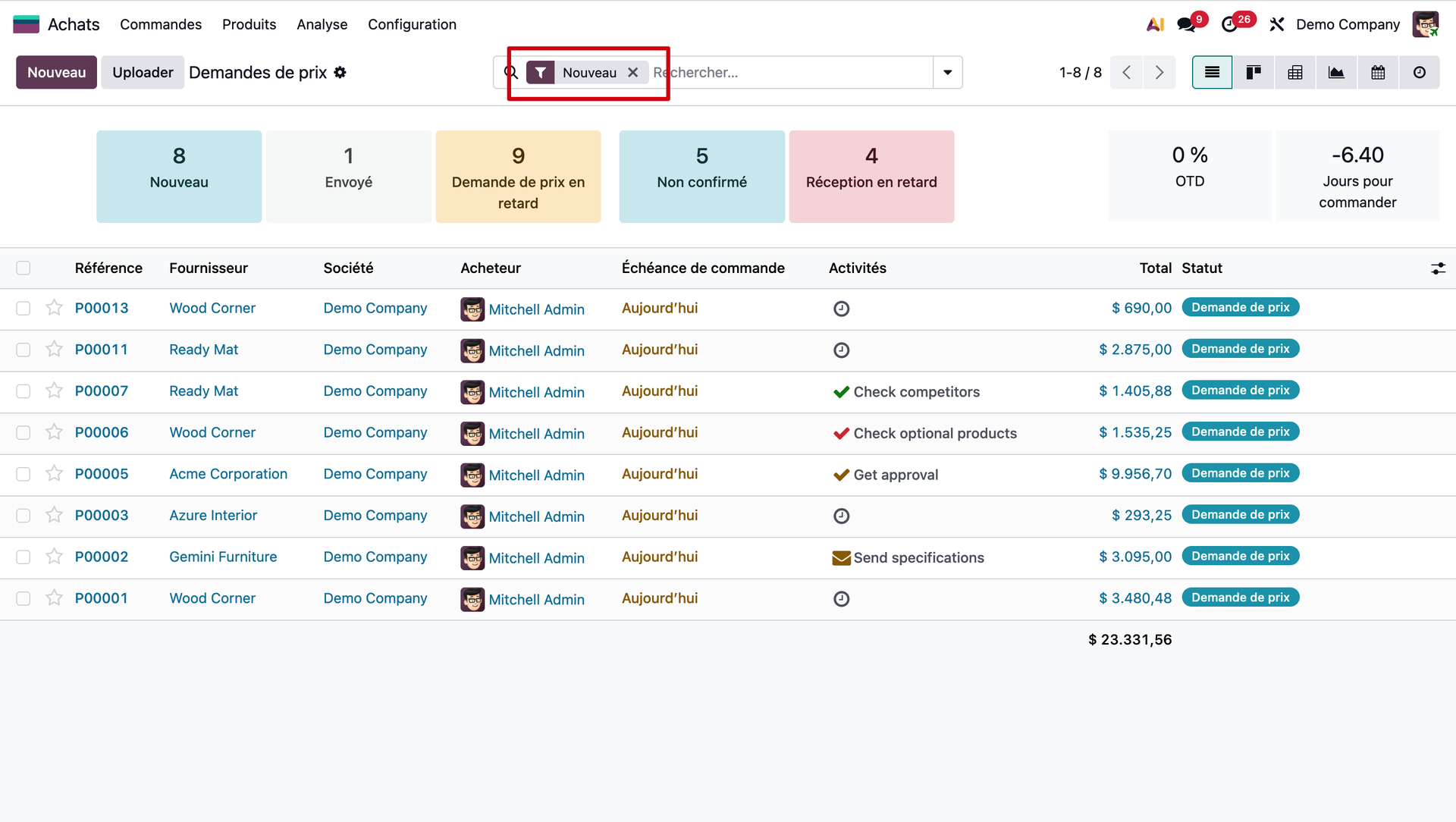Open optional columns adjuster in table header
The width and height of the screenshot is (1456, 822).
tap(1438, 268)
